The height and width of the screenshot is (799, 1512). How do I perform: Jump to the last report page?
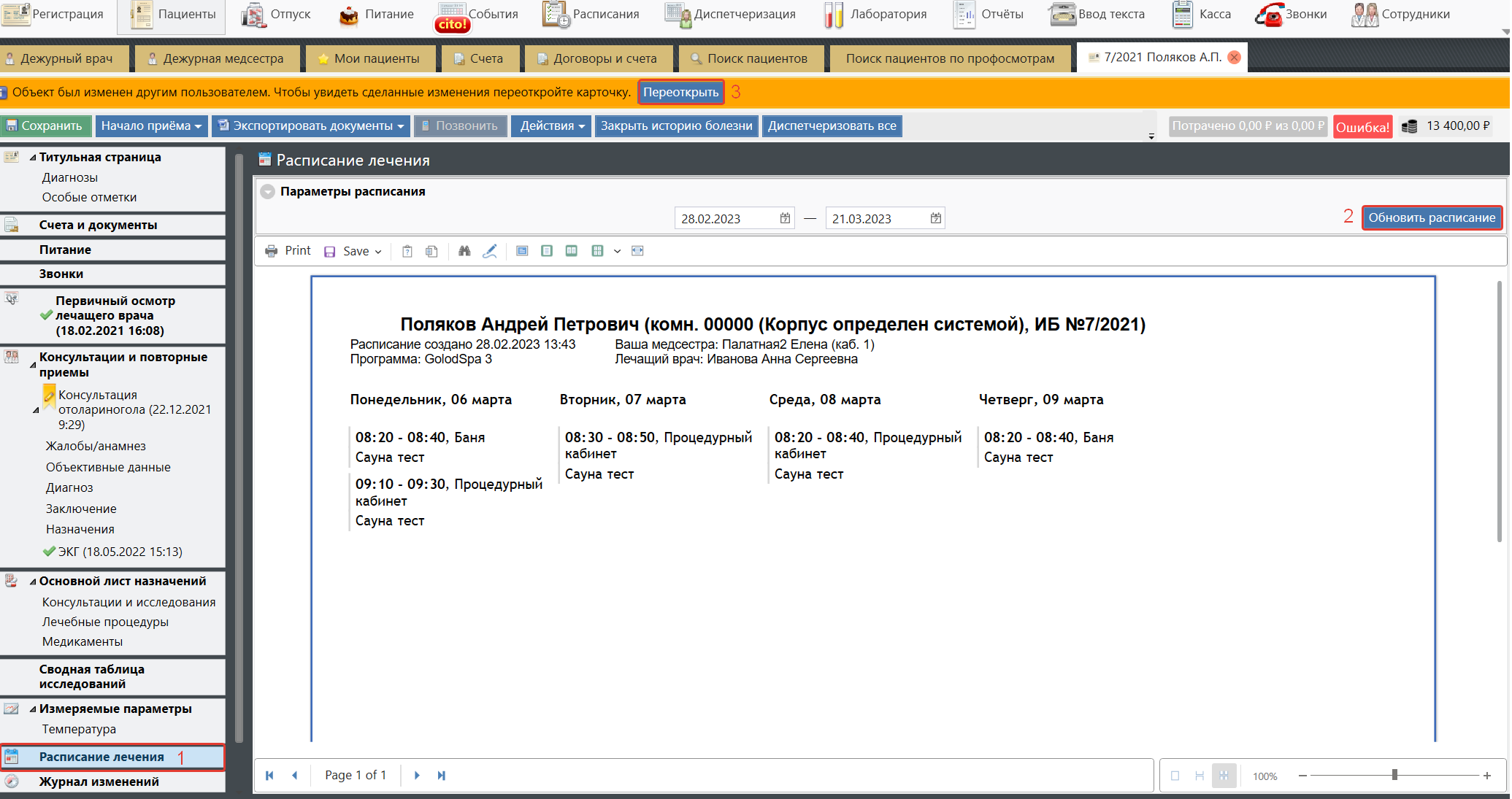tap(441, 776)
